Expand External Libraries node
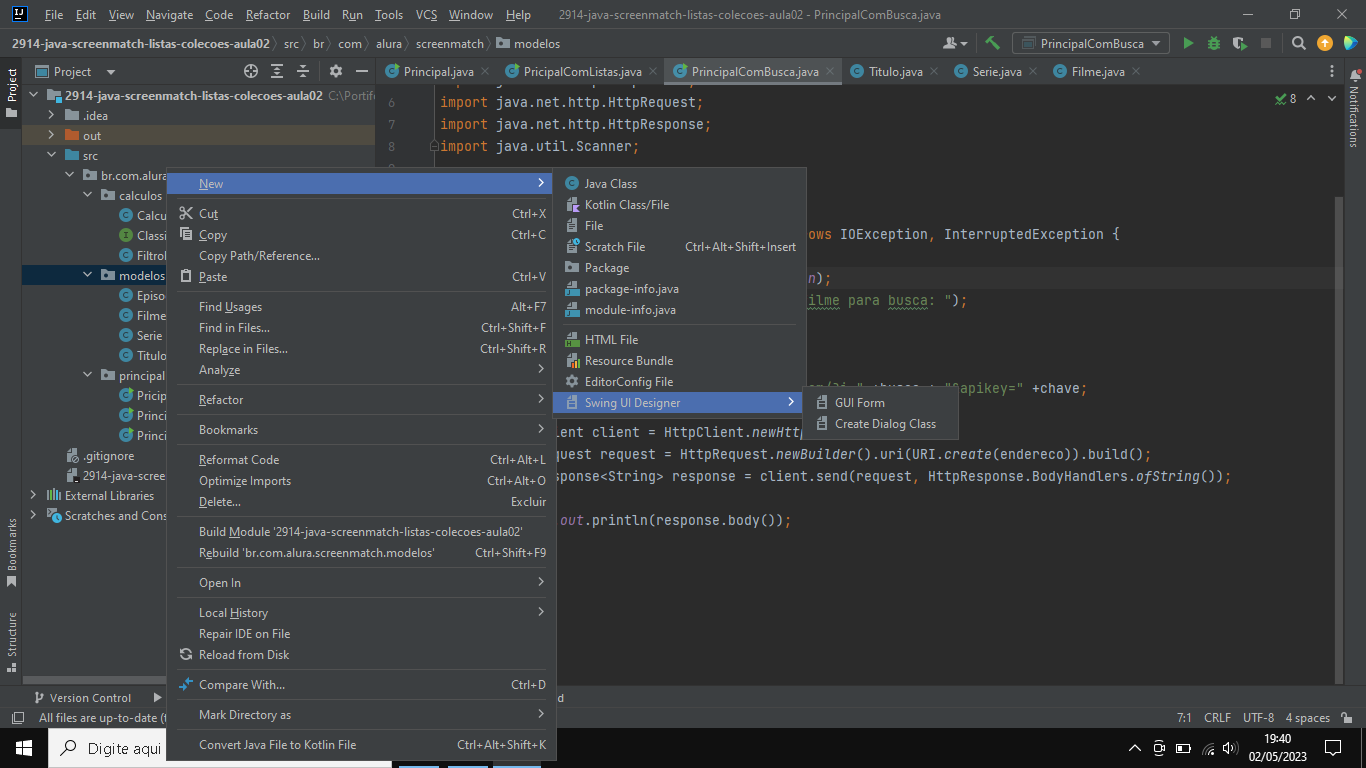Viewport: 1366px width, 768px height. 35,496
